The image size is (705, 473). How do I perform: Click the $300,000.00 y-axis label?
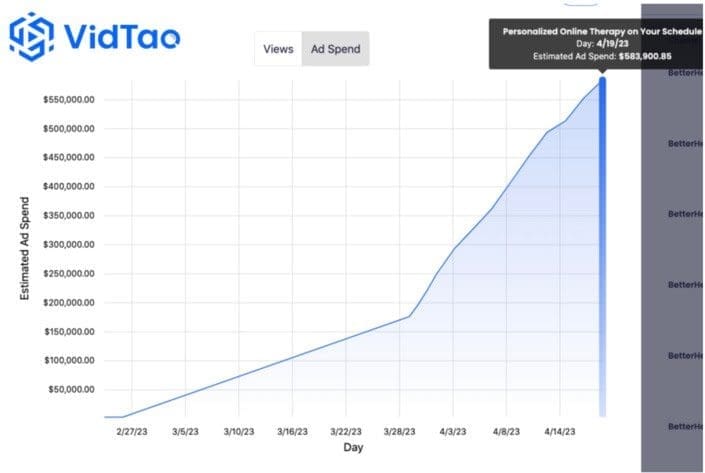(x=69, y=245)
